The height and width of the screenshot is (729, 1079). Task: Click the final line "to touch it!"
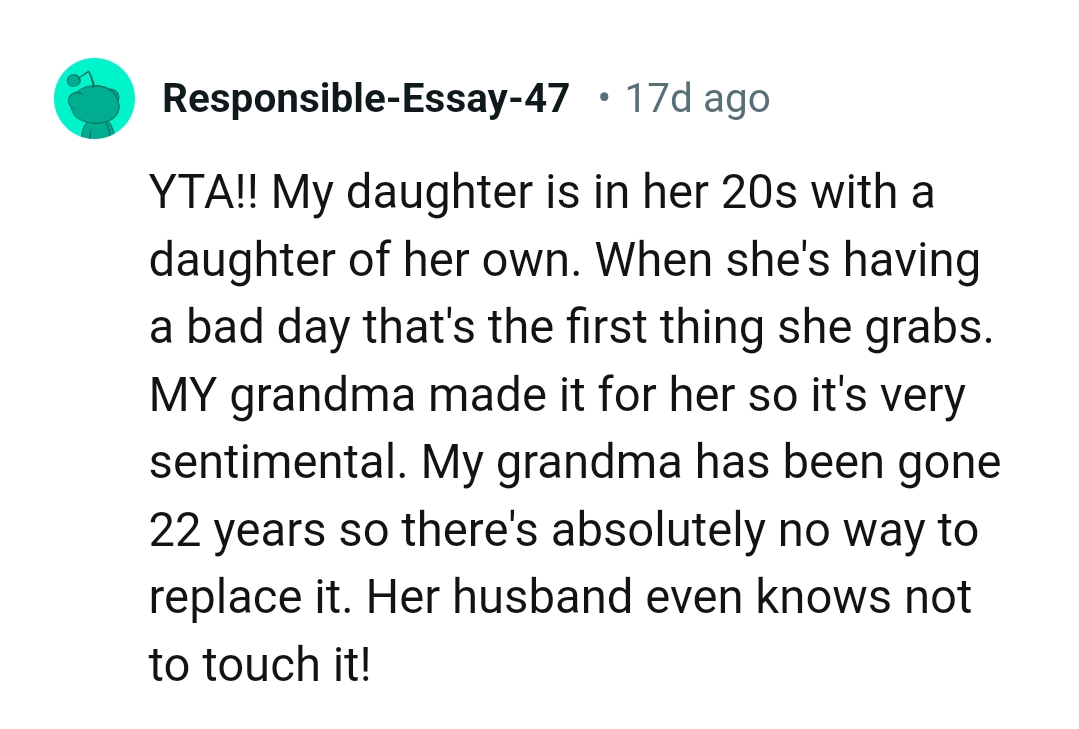coord(260,665)
